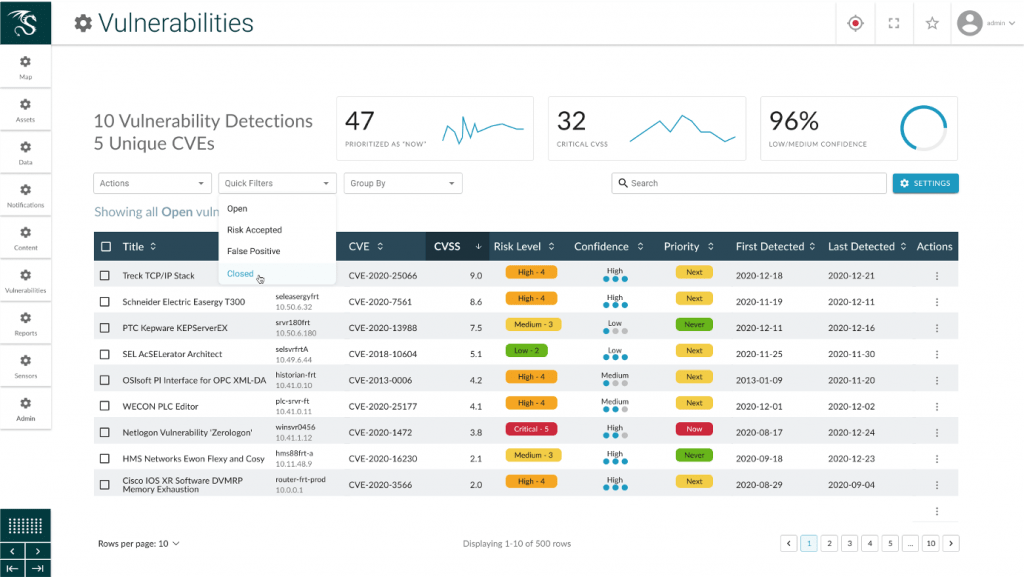1024x577 pixels.
Task: Open the Assets sidebar section
Action: tap(25, 110)
